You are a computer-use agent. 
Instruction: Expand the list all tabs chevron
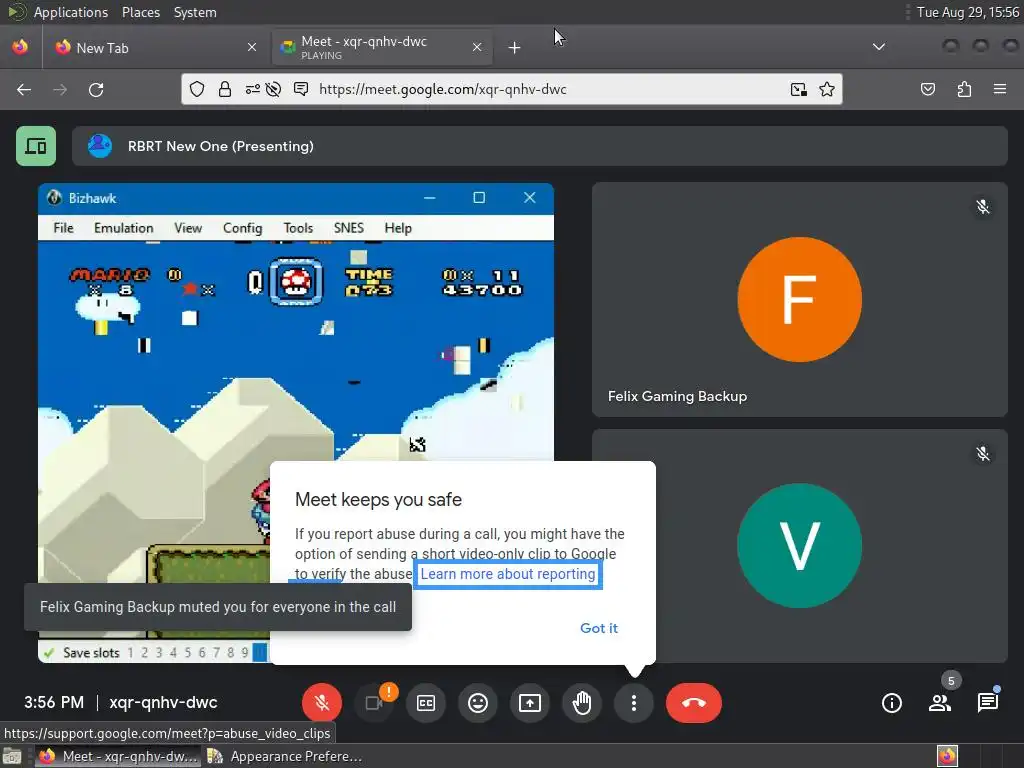tap(879, 47)
